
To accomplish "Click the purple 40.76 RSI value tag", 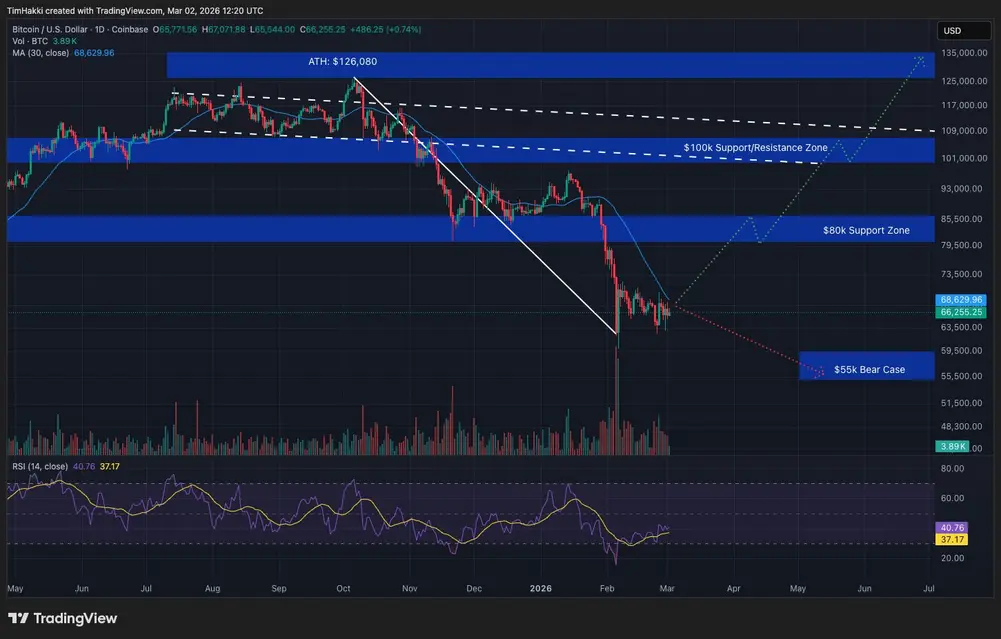I will (952, 528).
